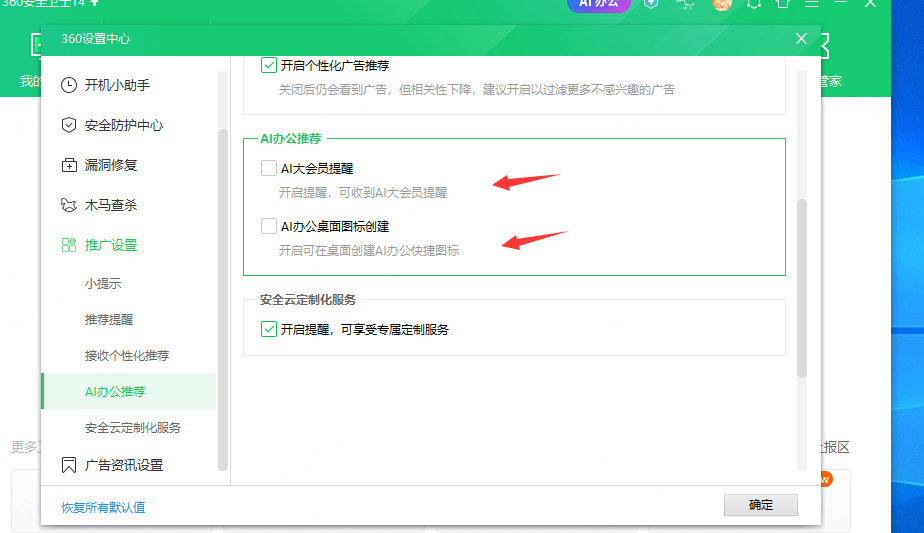The height and width of the screenshot is (533, 924).
Task: Click the green AI办公推荐 group header
Action: 291,139
